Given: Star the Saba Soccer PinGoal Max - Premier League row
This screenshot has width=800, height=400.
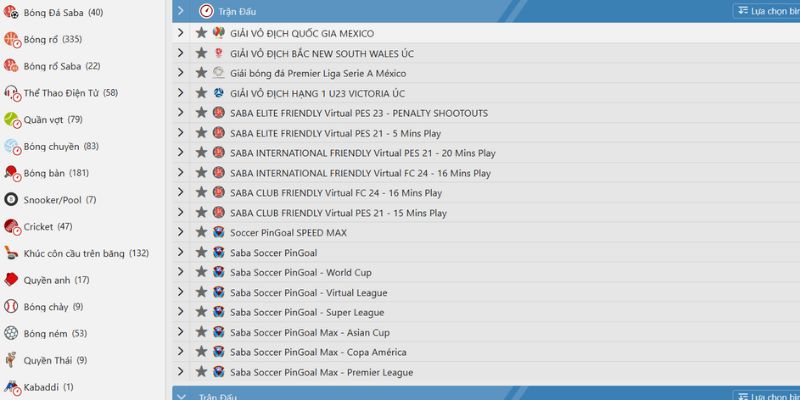Looking at the screenshot, I should (201, 372).
